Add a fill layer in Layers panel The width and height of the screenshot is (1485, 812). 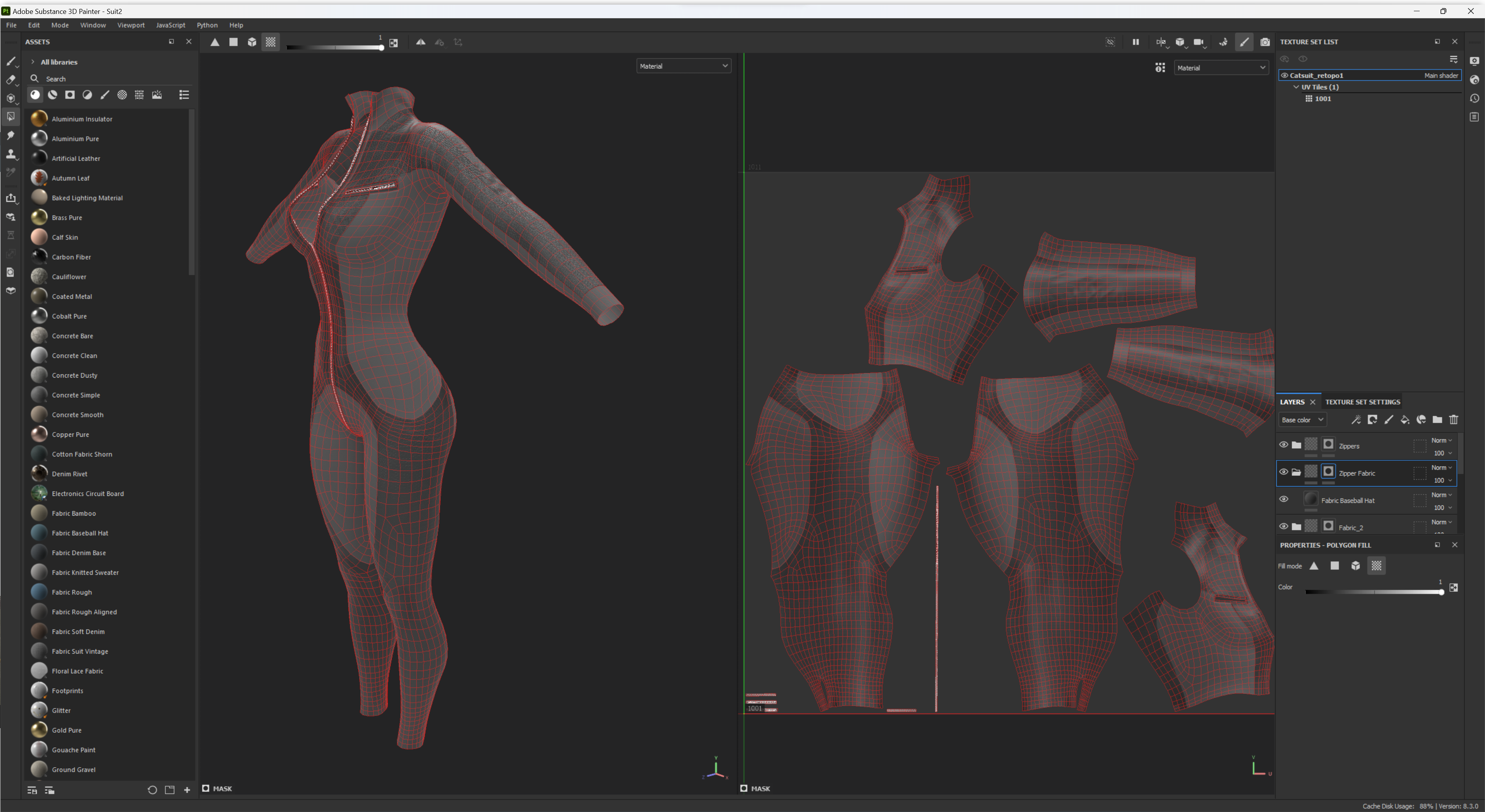point(1405,420)
